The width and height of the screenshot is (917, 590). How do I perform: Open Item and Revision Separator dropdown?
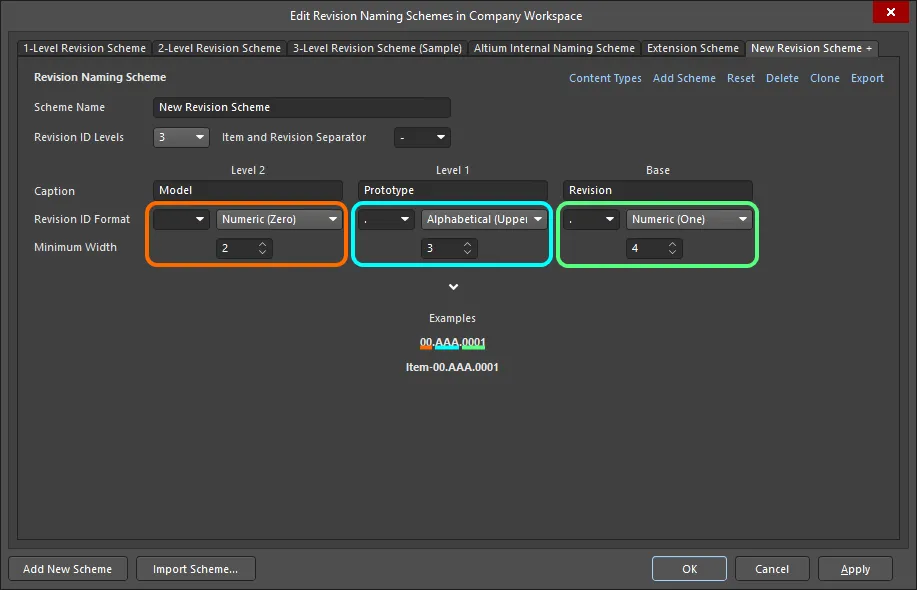click(422, 137)
